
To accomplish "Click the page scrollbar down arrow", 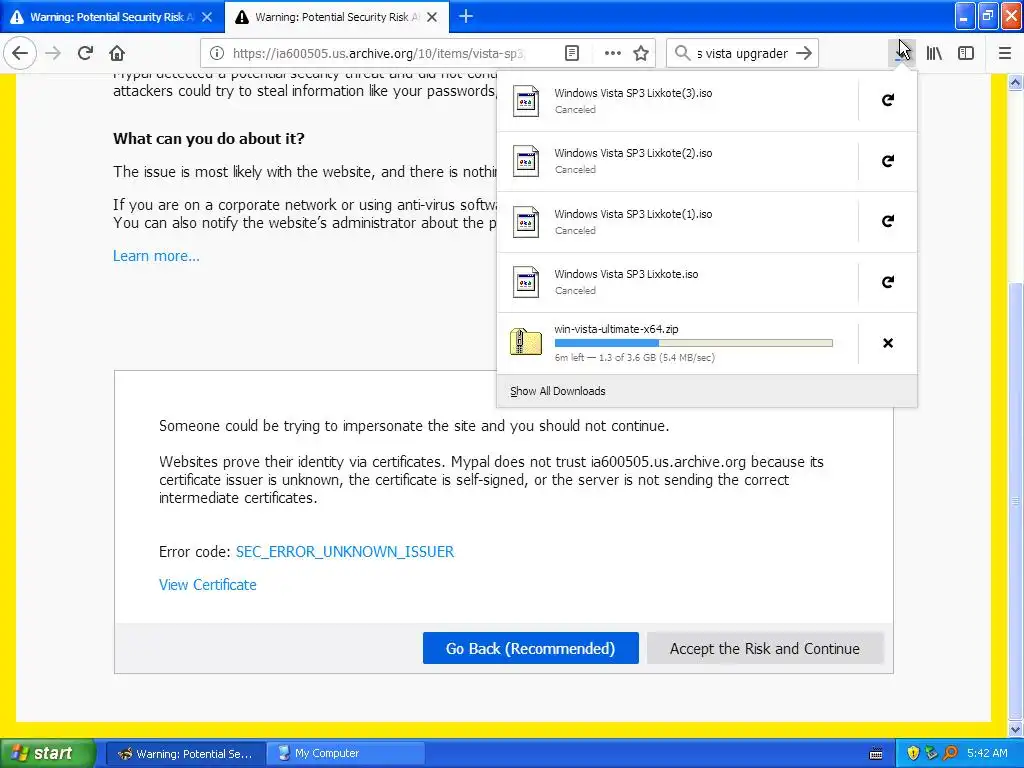I will [x=1016, y=729].
